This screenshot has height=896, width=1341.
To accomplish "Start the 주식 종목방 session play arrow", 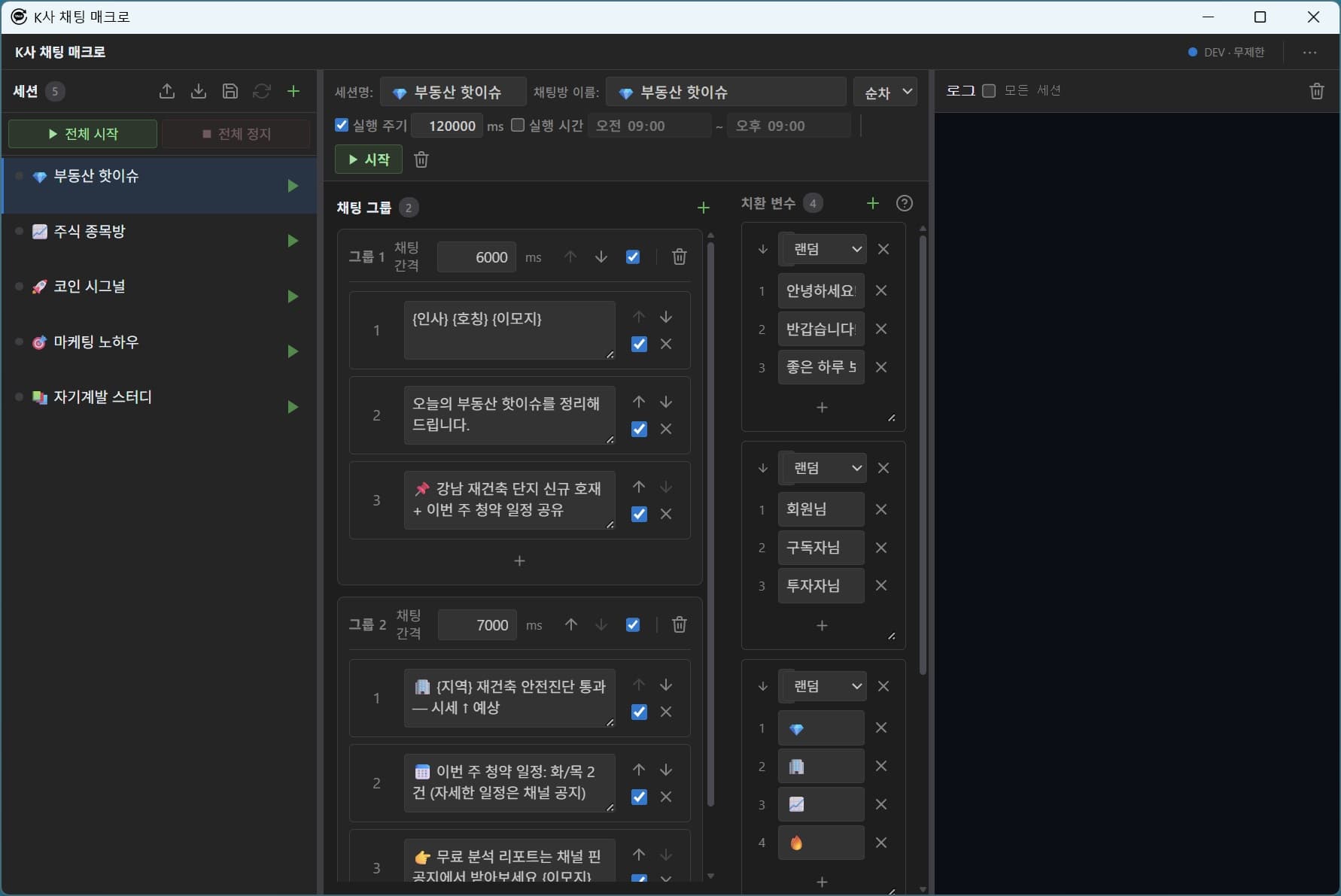I will [293, 241].
